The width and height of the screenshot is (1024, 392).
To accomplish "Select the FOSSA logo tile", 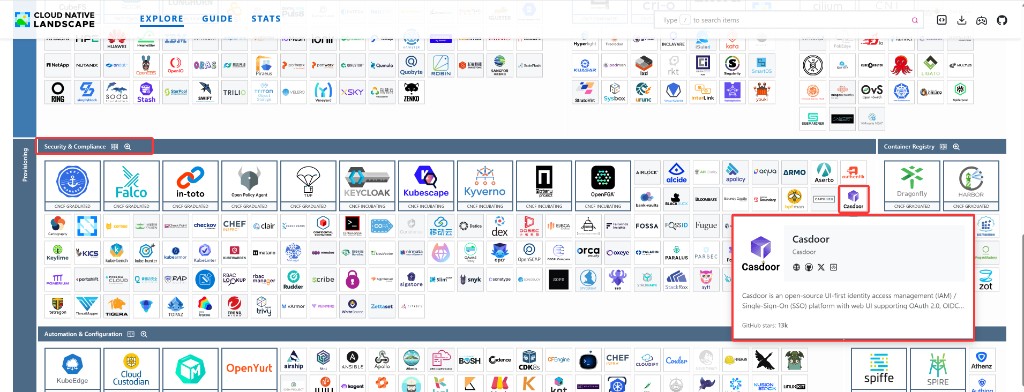I will point(647,226).
